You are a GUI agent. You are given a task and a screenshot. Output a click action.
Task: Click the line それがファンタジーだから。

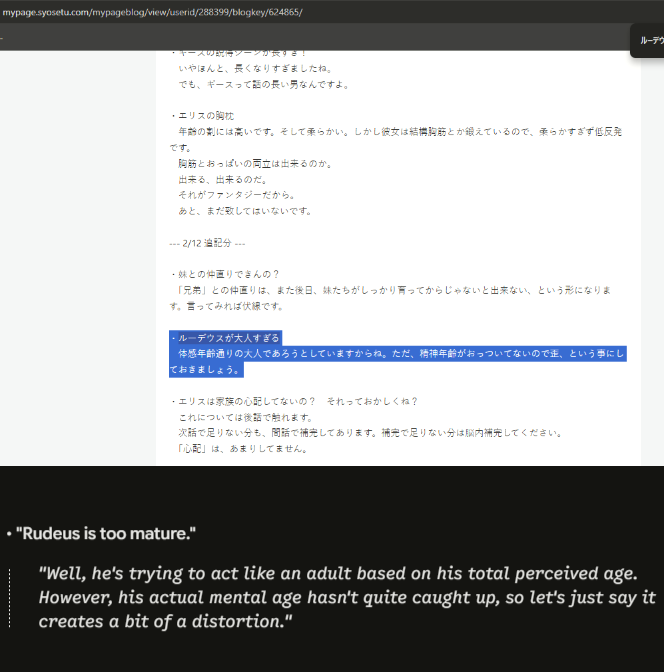tap(237, 195)
